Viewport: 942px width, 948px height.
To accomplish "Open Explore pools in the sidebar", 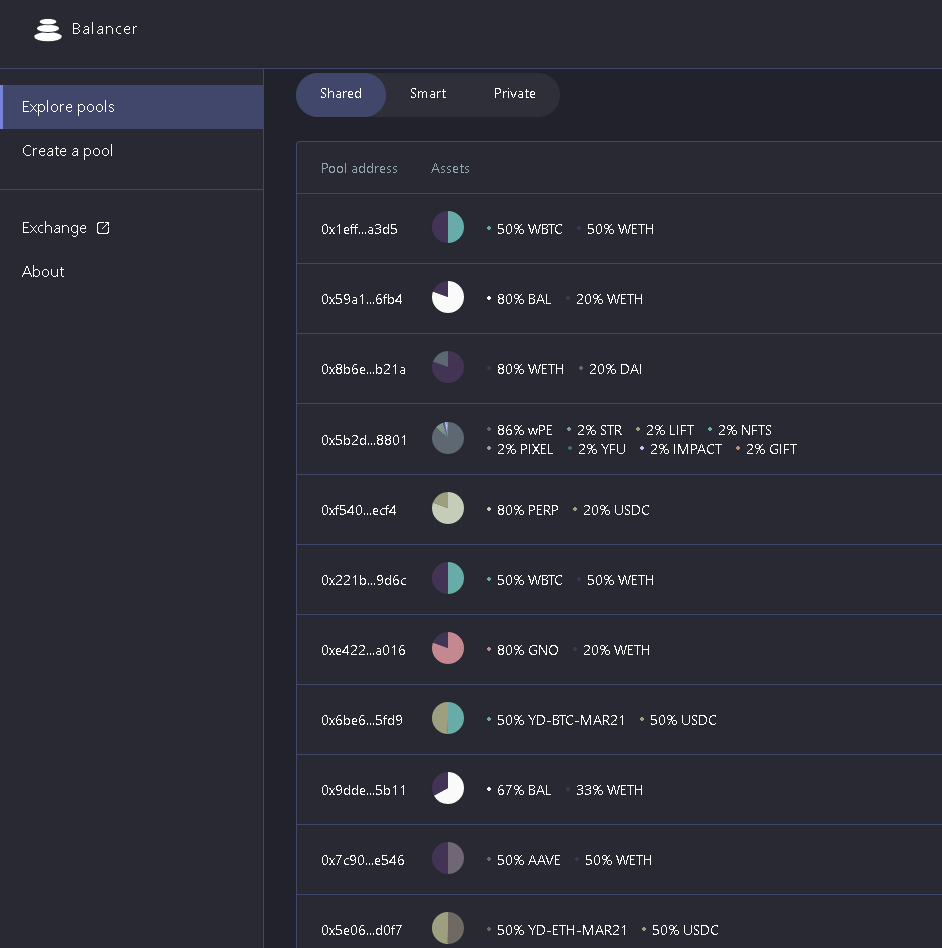I will point(132,107).
